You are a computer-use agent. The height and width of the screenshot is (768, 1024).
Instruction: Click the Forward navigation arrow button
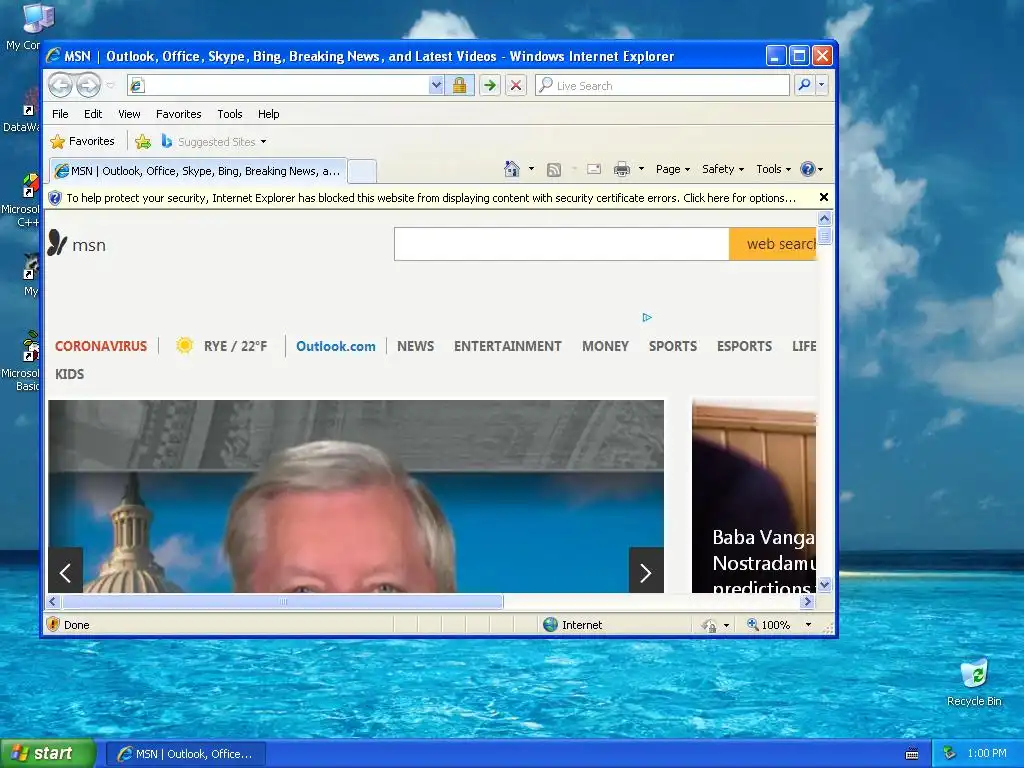pyautogui.click(x=88, y=85)
